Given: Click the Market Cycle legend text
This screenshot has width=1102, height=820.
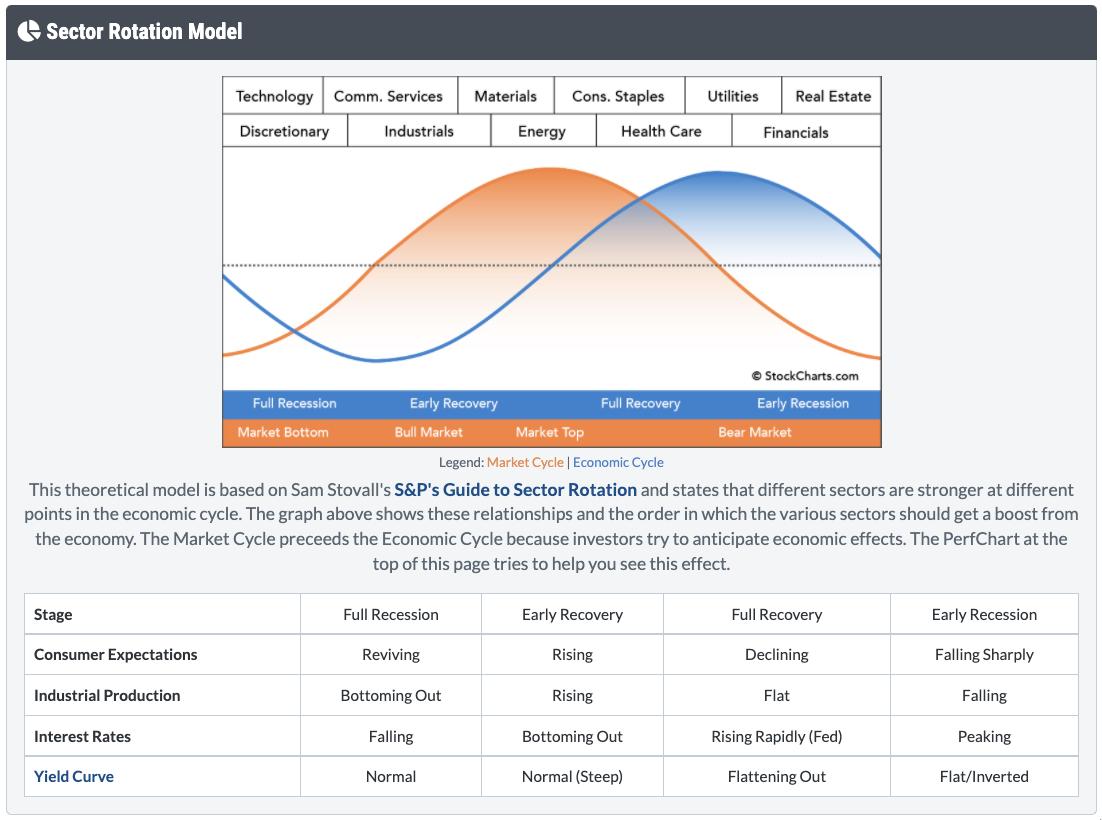Looking at the screenshot, I should tap(525, 462).
